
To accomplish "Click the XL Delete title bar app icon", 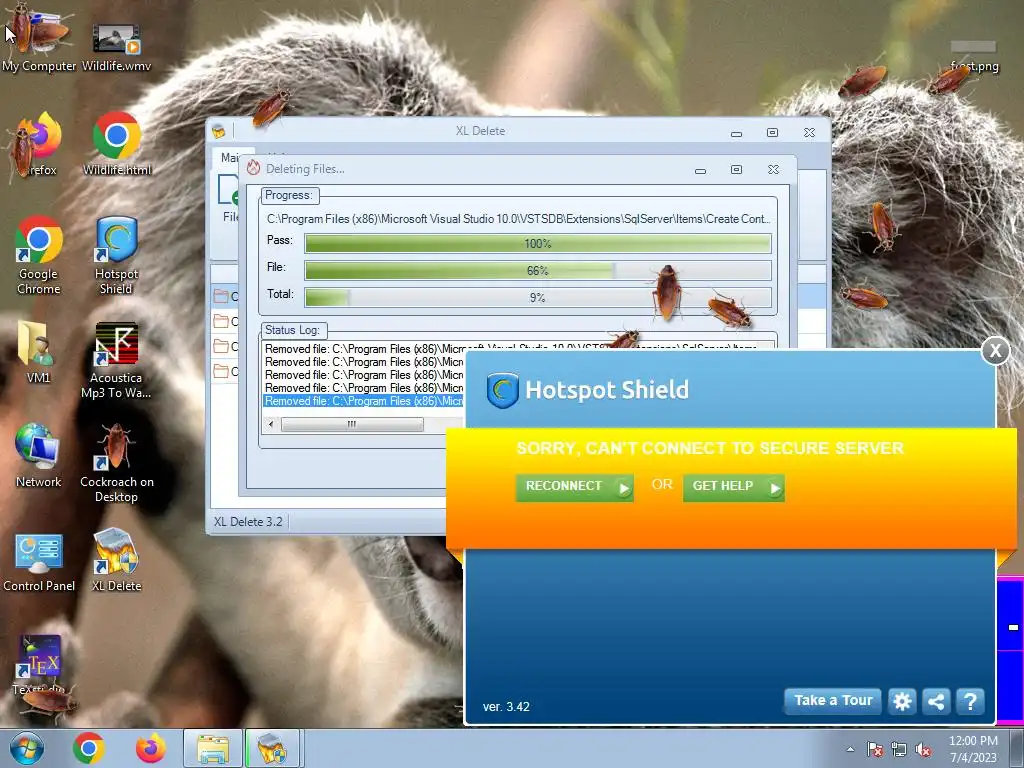I will [x=219, y=131].
